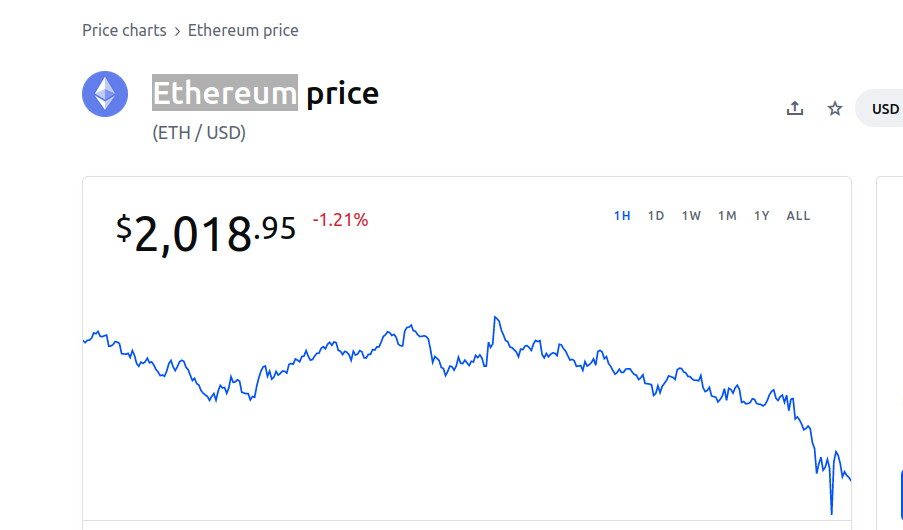Choose the 1M chart period

727,216
